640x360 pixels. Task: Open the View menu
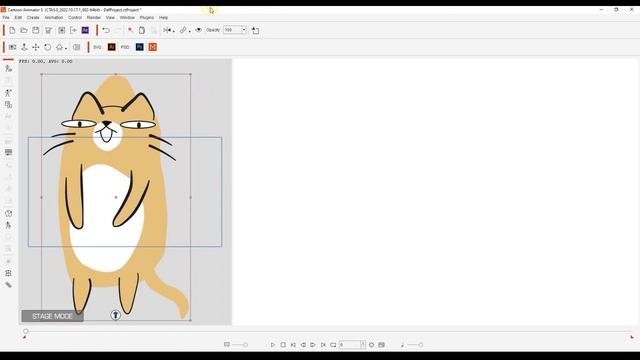[x=110, y=18]
